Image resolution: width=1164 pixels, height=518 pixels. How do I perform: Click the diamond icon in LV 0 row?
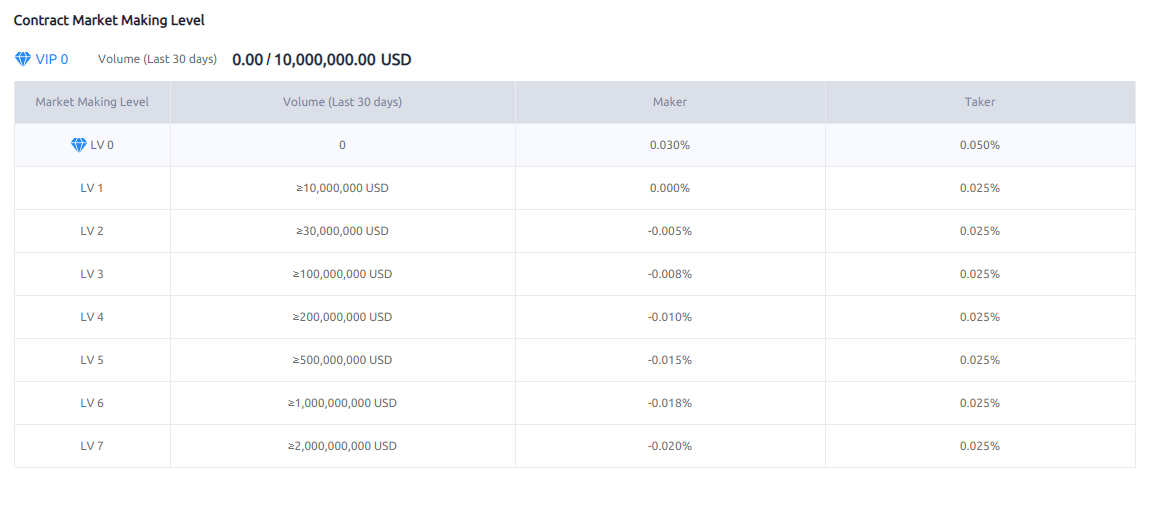coord(79,145)
